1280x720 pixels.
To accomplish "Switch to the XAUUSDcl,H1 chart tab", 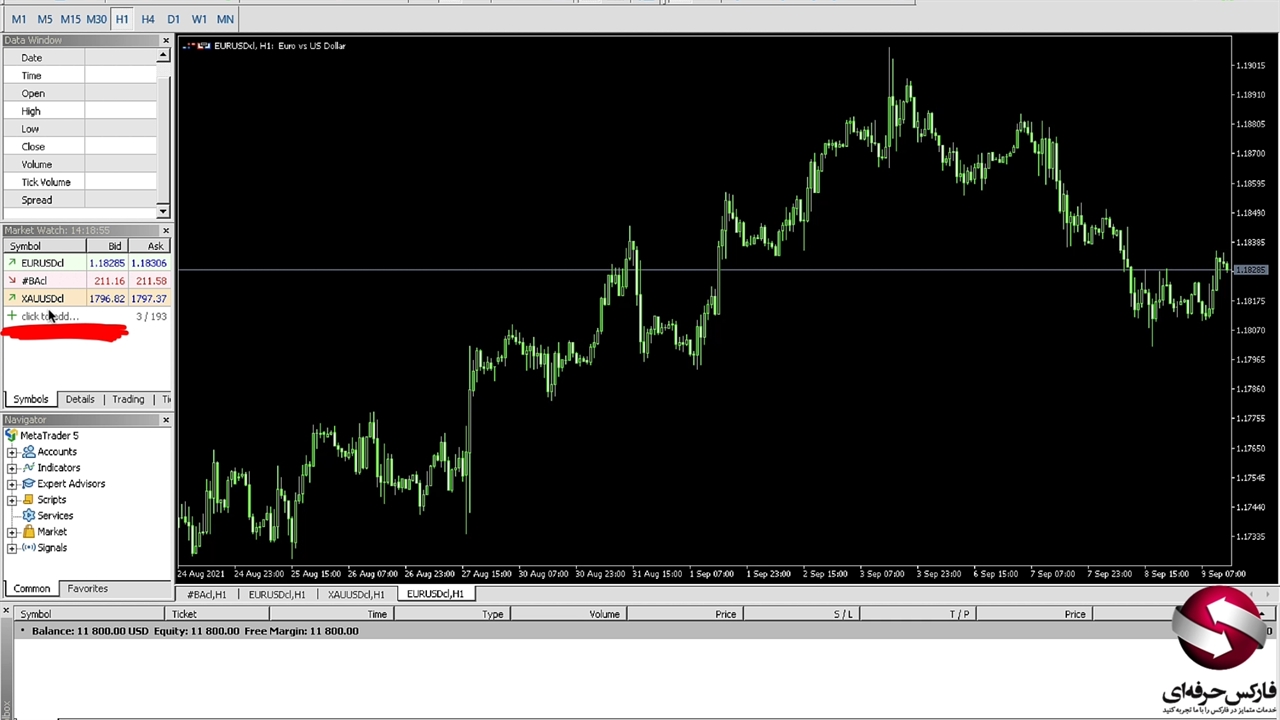I will coord(356,594).
